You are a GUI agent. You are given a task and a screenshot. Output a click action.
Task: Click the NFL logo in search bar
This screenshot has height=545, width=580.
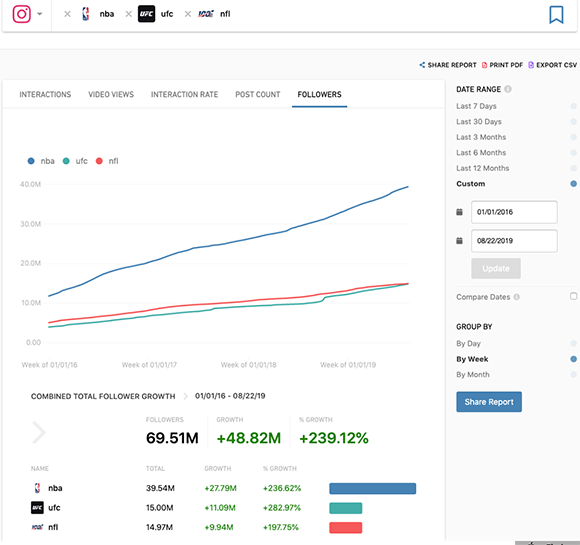tap(206, 14)
